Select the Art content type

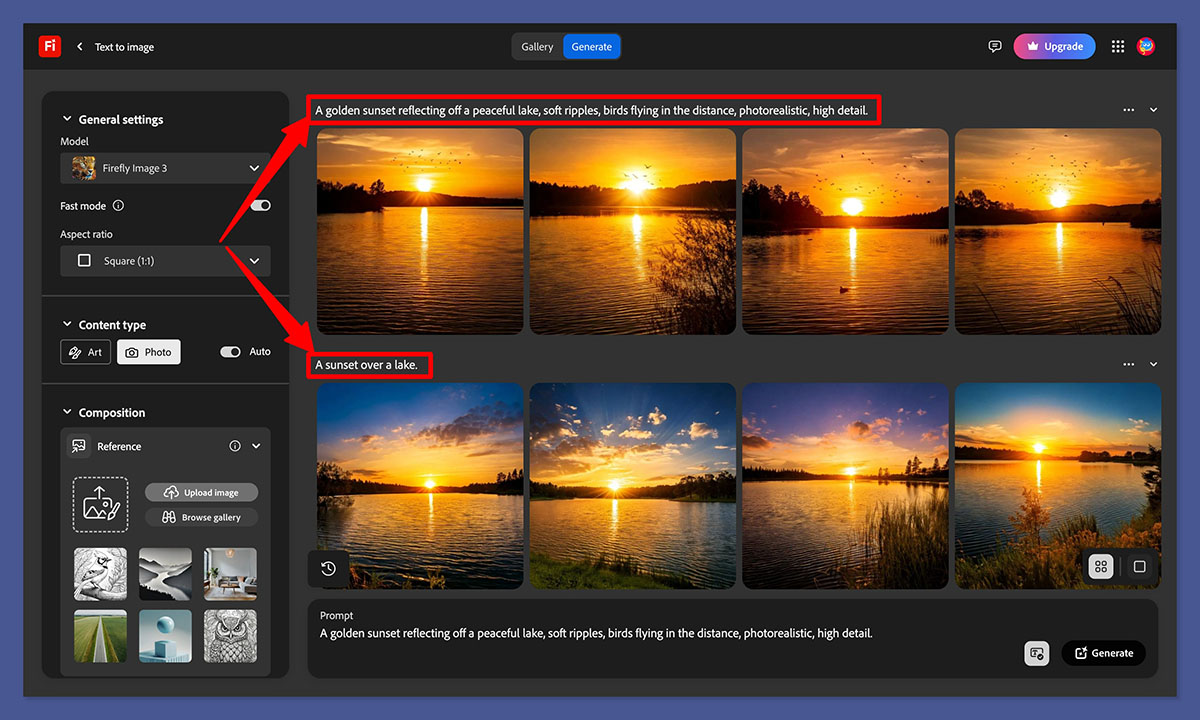tap(85, 351)
